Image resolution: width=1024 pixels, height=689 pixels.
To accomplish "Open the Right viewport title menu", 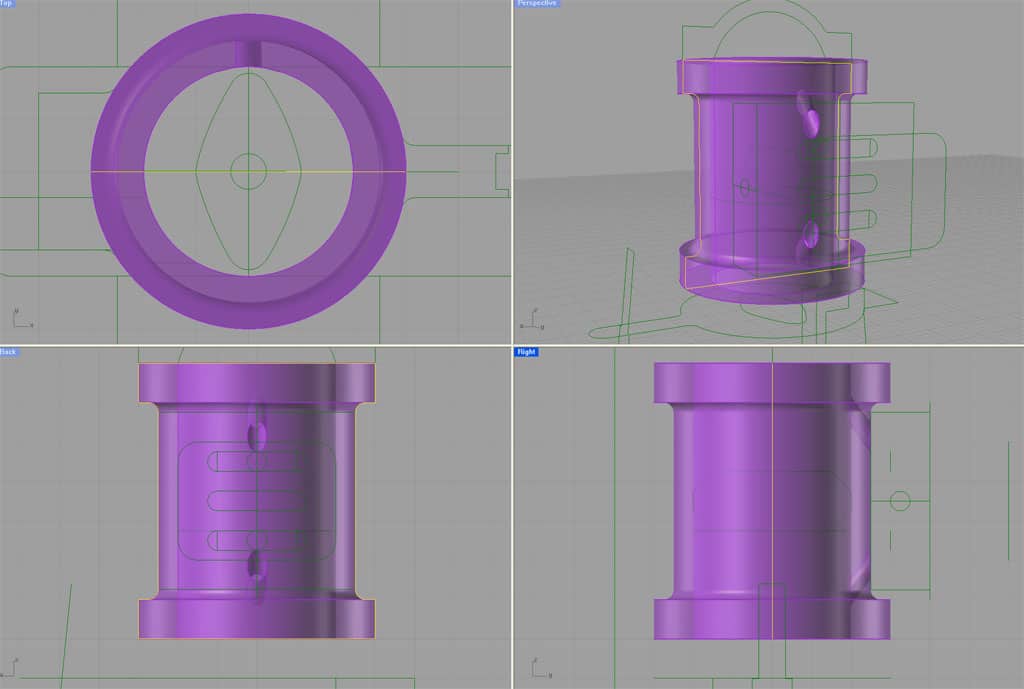I will (525, 353).
